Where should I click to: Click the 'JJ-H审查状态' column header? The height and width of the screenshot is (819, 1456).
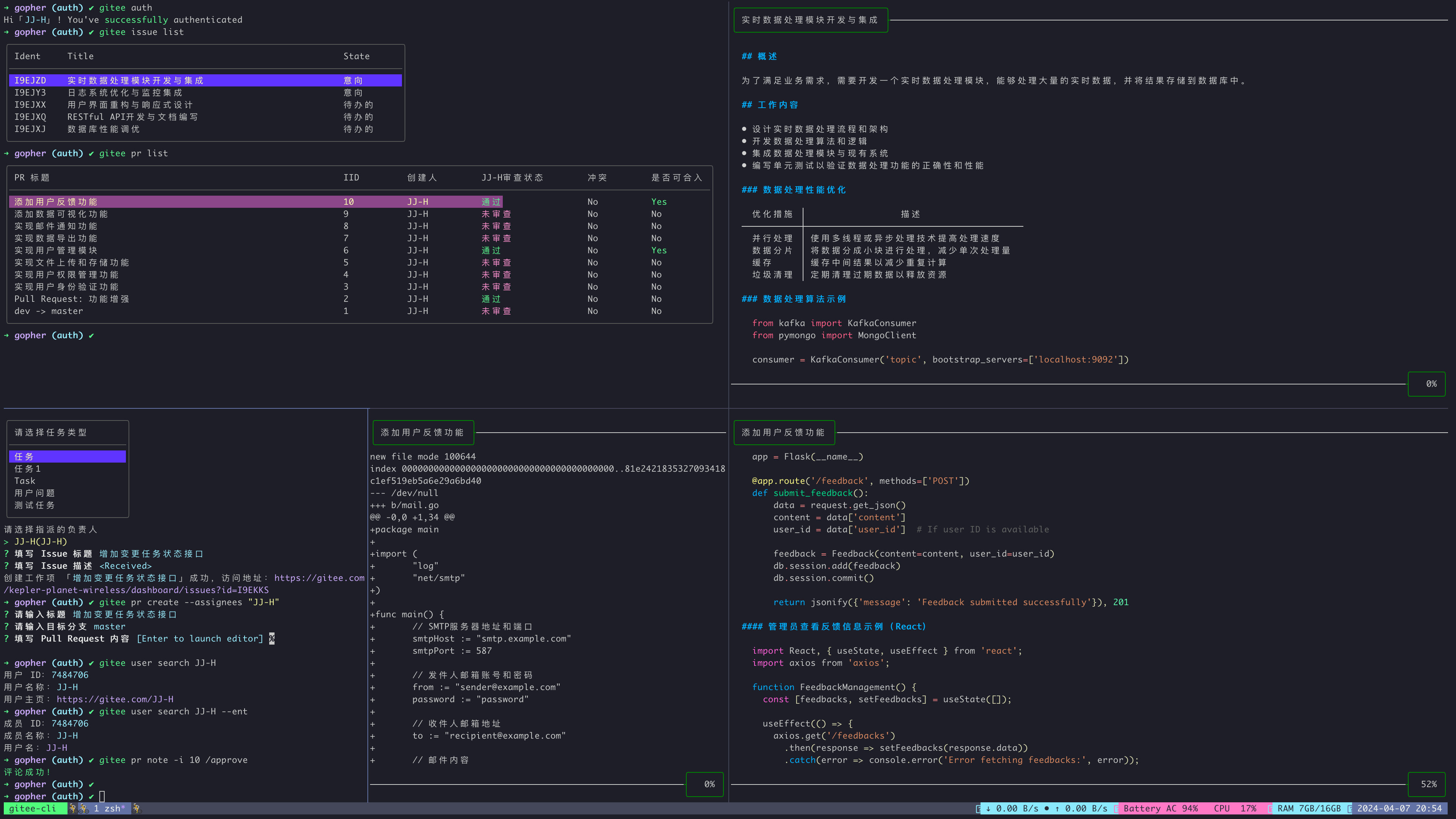point(512,177)
